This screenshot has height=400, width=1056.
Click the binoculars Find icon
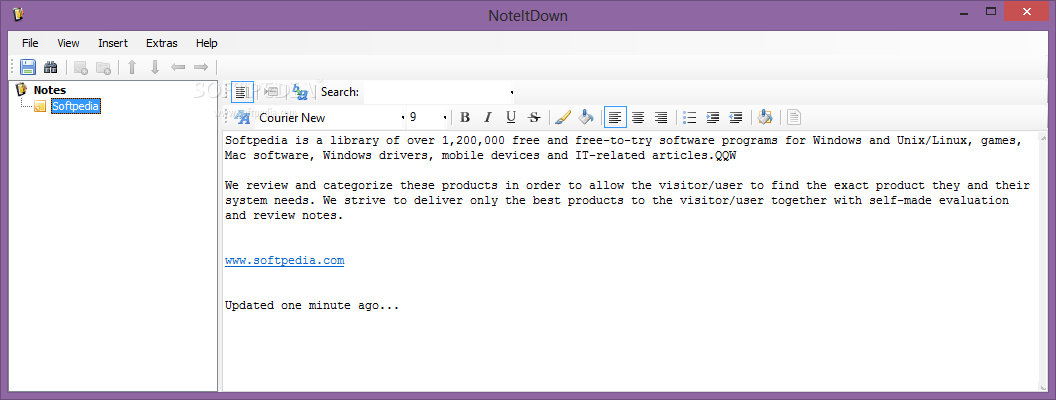pyautogui.click(x=51, y=67)
